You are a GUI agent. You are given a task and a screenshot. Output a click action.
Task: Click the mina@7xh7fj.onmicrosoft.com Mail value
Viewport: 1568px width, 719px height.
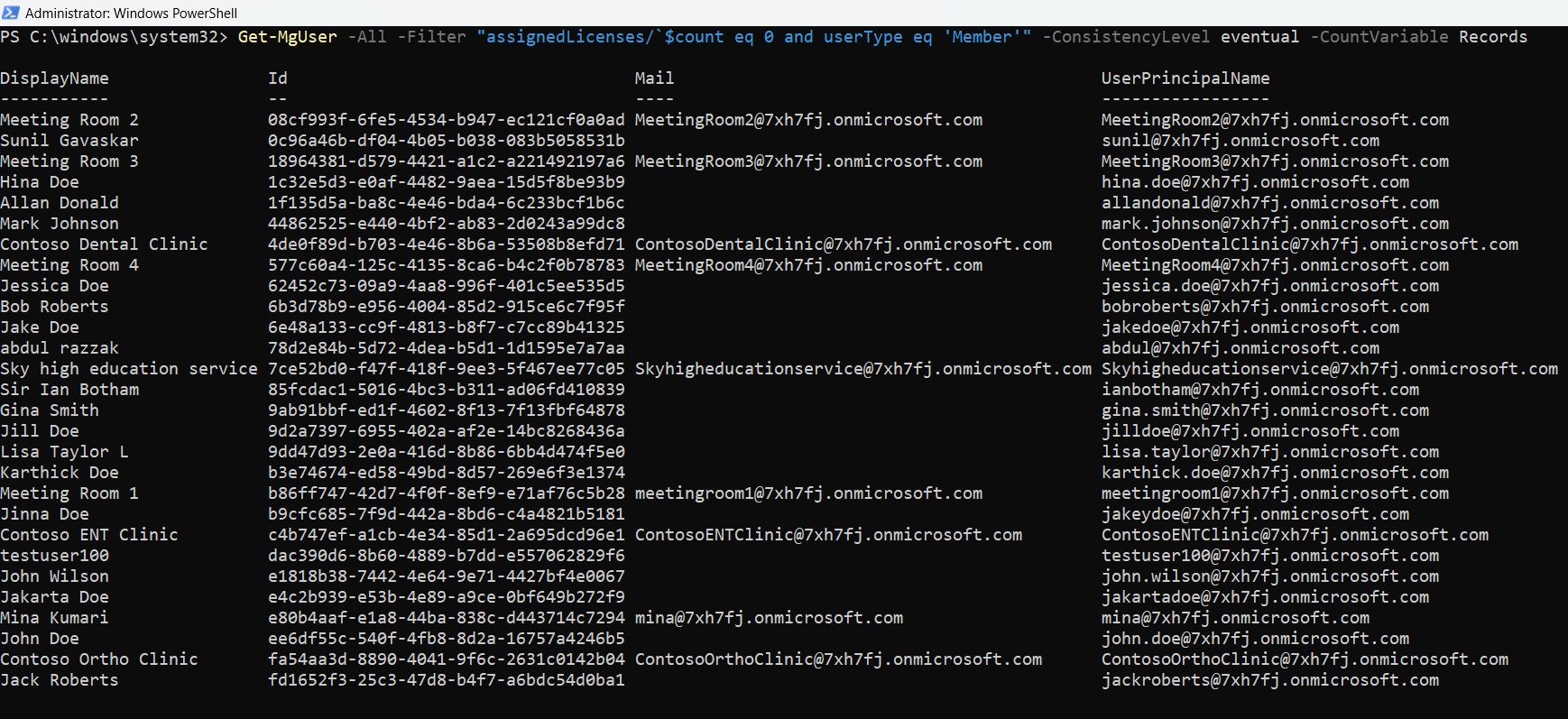coord(769,618)
